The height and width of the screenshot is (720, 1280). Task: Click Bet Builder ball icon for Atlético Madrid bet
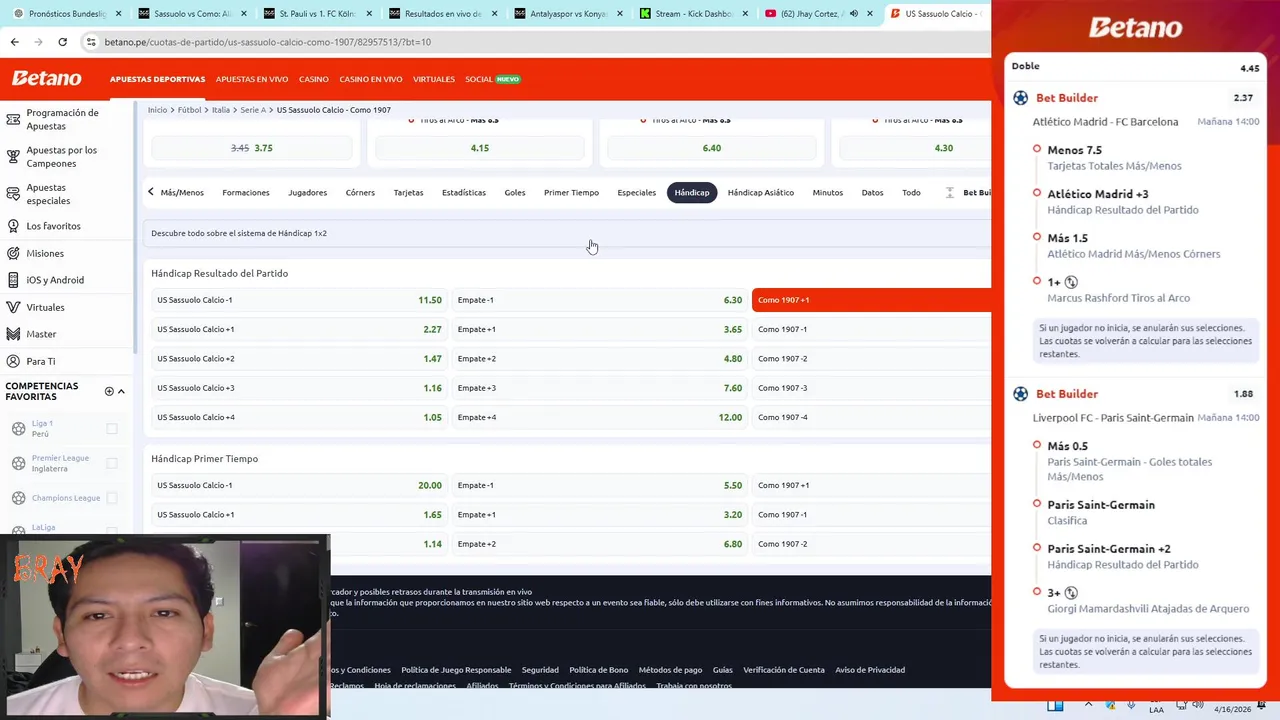coord(1020,98)
